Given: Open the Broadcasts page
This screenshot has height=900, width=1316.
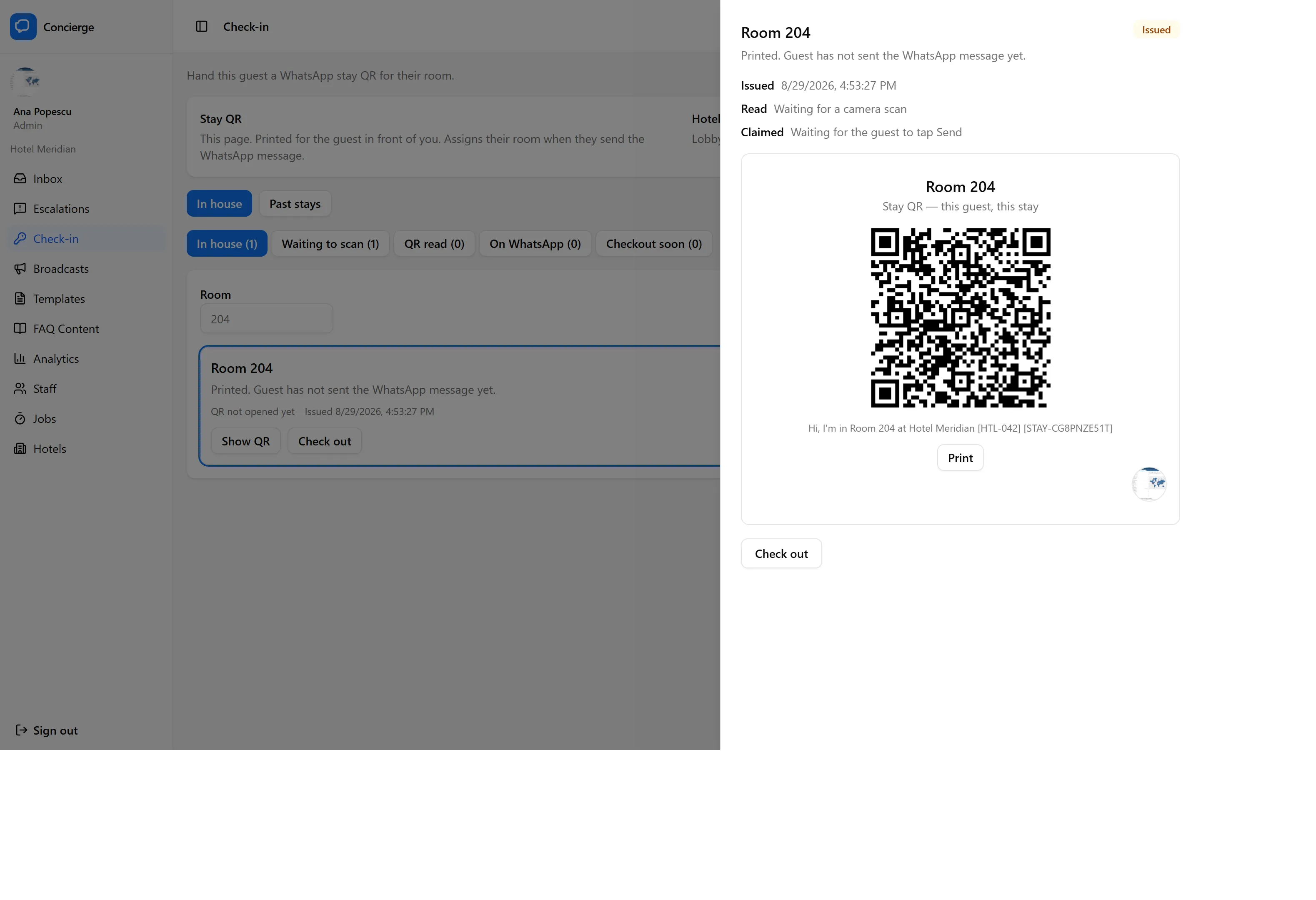Looking at the screenshot, I should 87,268.
